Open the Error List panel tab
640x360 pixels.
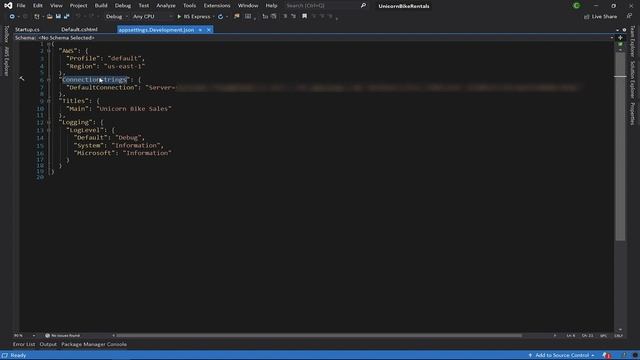24,344
